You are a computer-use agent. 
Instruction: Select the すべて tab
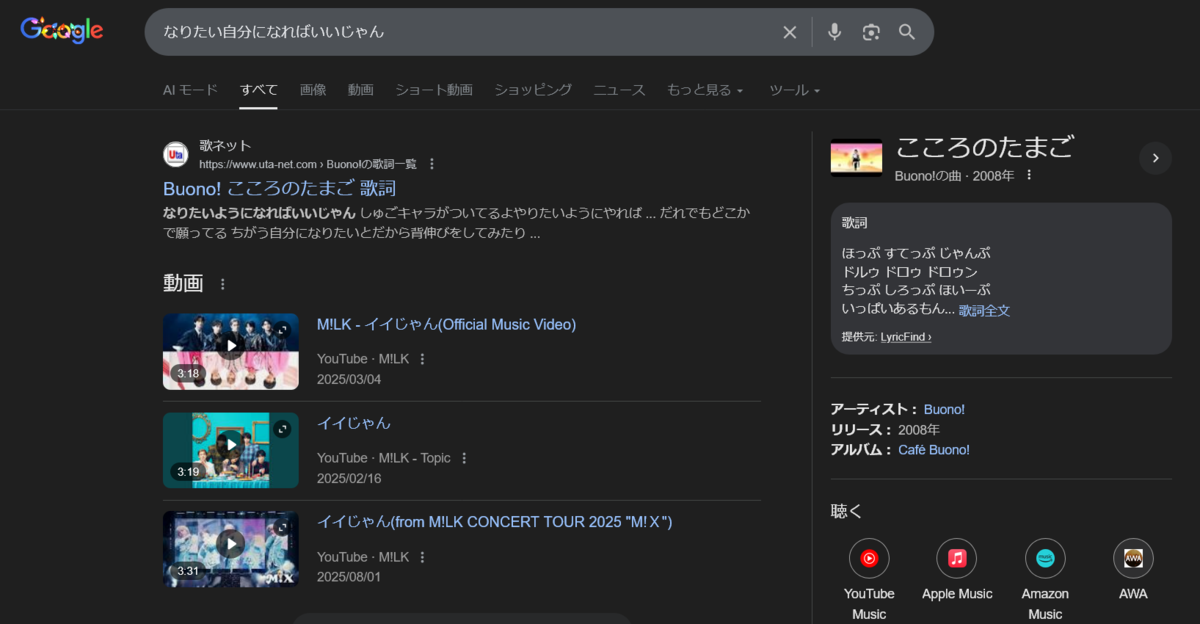259,90
